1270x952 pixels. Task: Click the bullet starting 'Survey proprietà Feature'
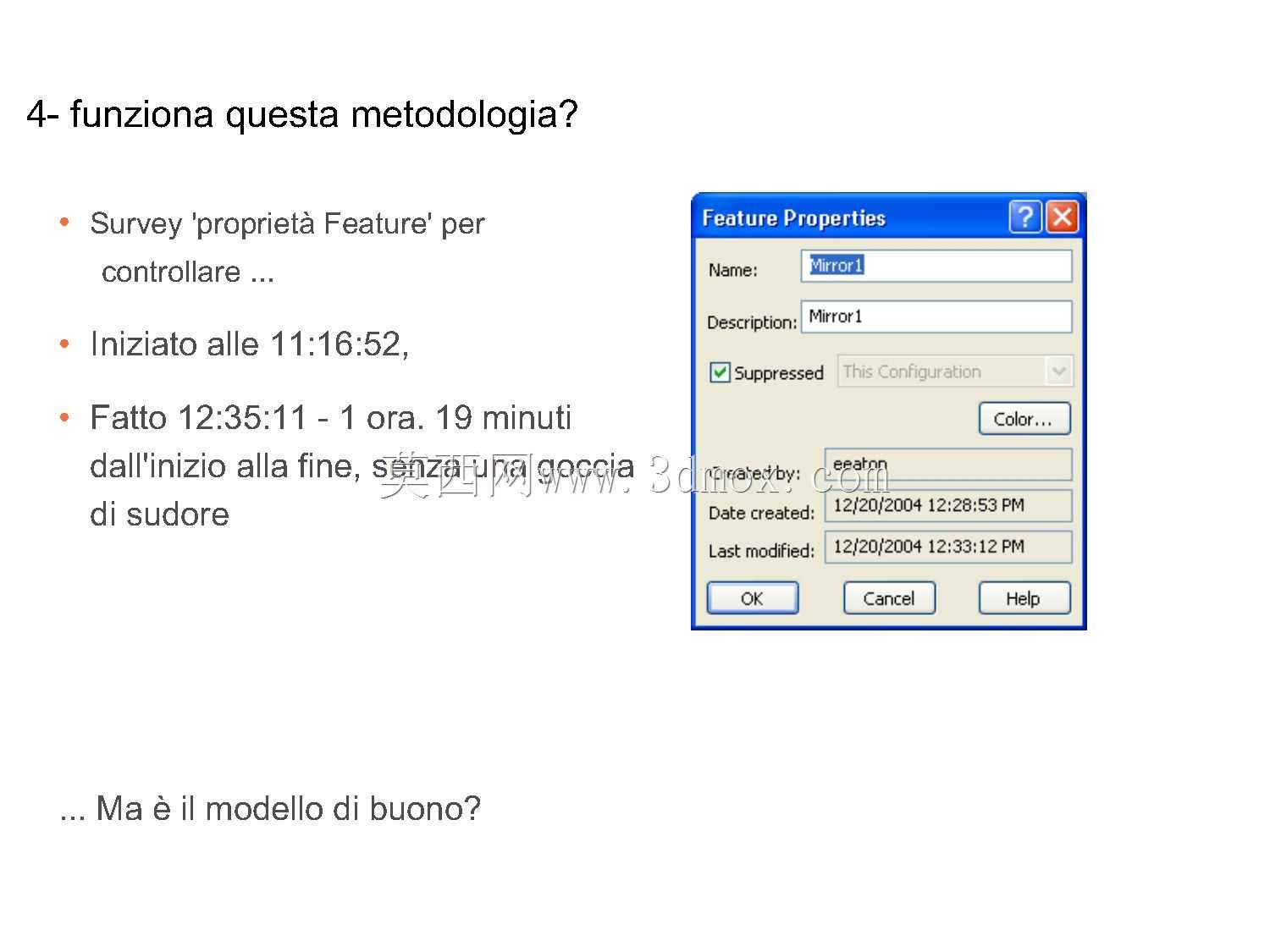tap(287, 247)
